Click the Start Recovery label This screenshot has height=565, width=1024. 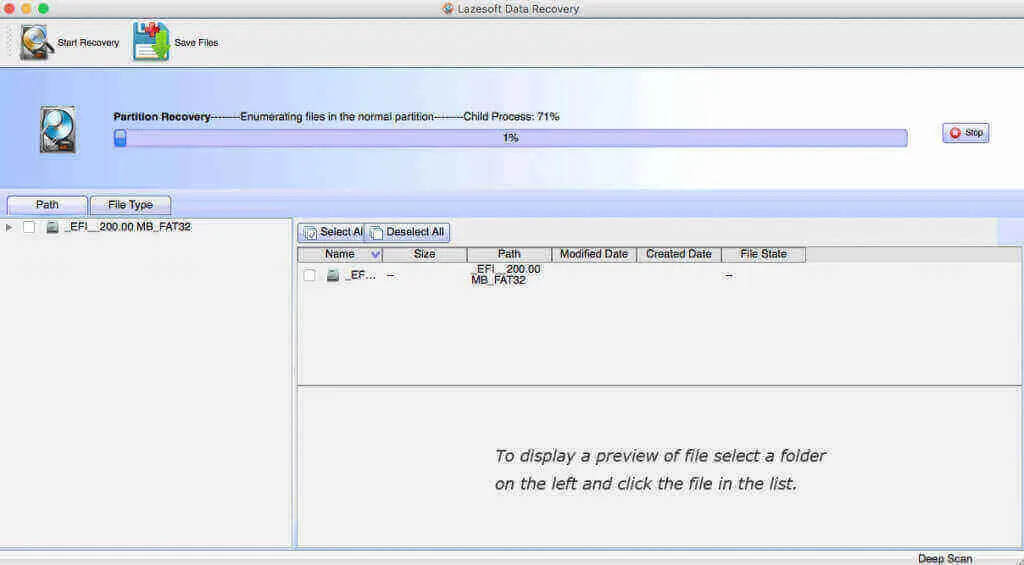[x=88, y=42]
